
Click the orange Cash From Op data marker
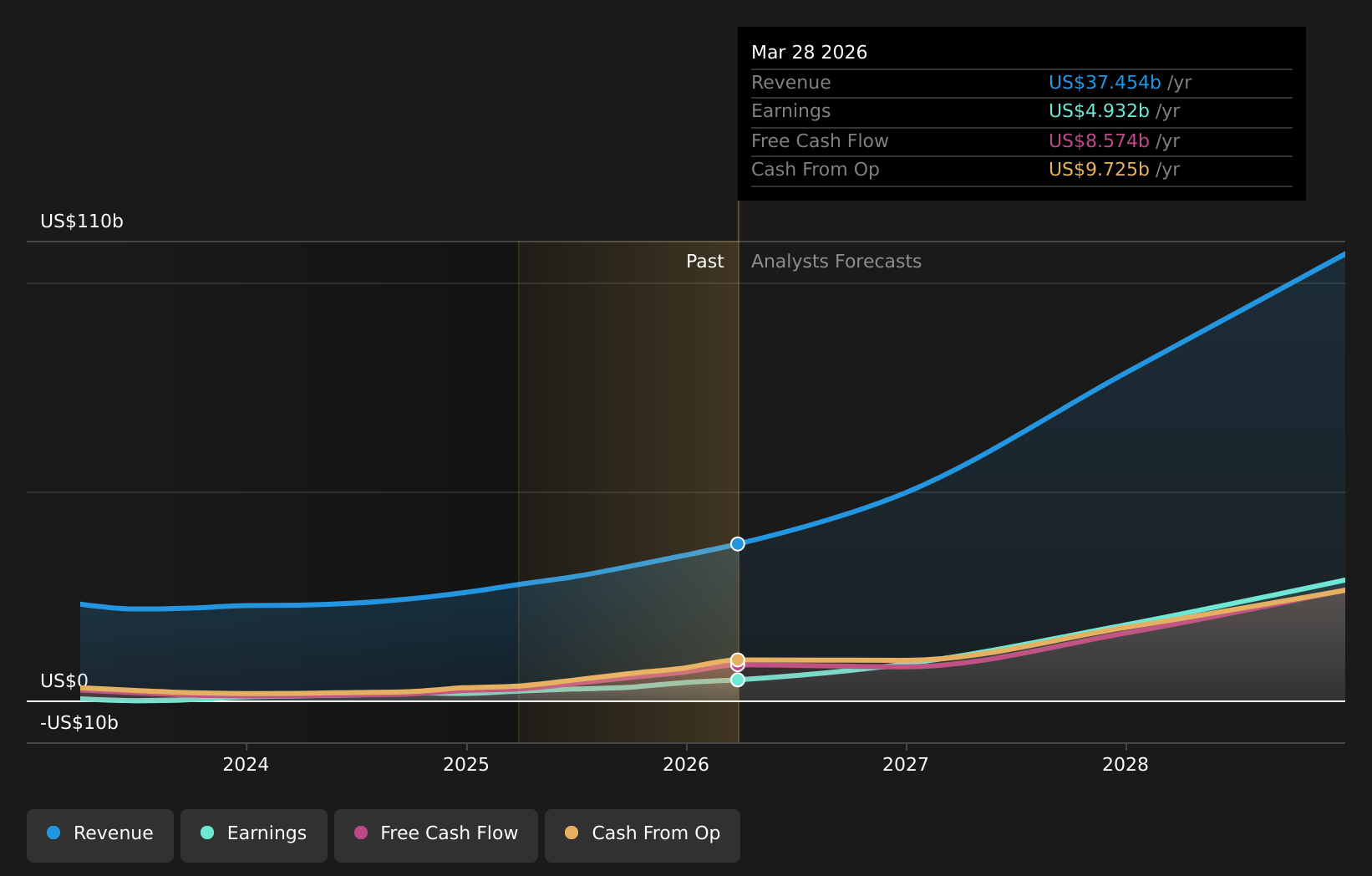(x=738, y=660)
